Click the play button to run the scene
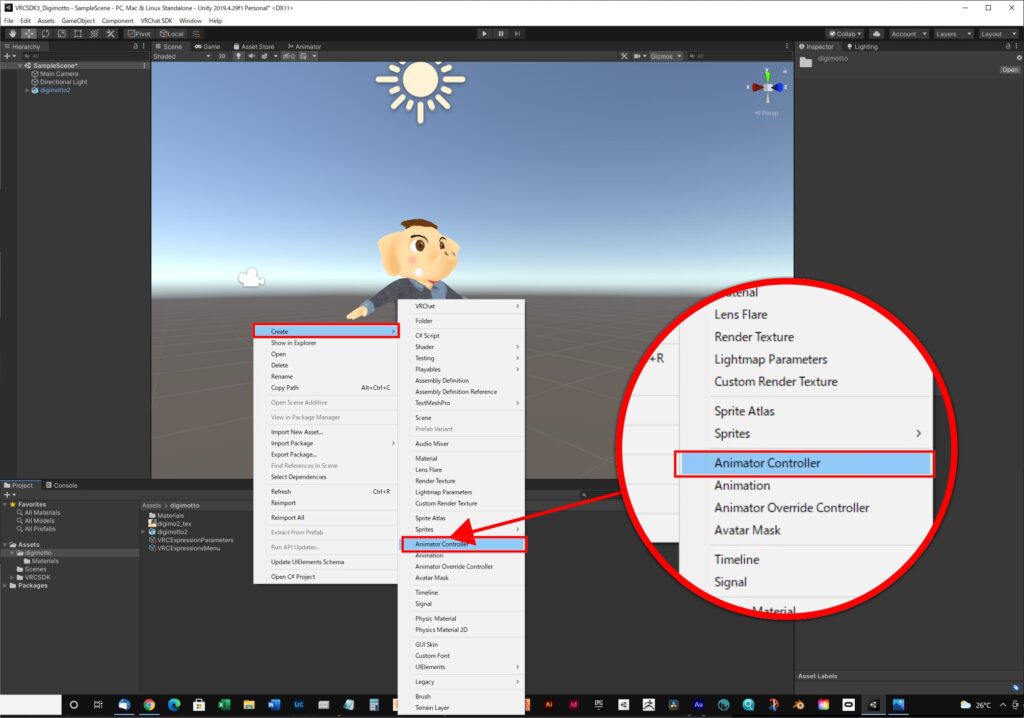 [484, 33]
